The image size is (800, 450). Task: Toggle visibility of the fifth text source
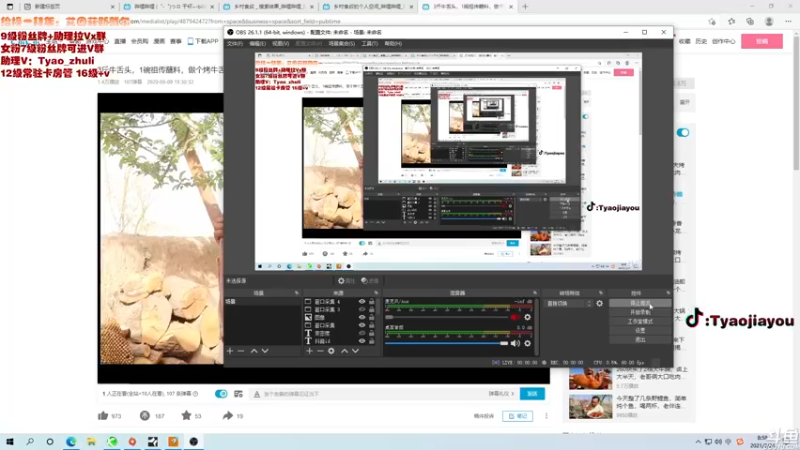pyautogui.click(x=362, y=333)
